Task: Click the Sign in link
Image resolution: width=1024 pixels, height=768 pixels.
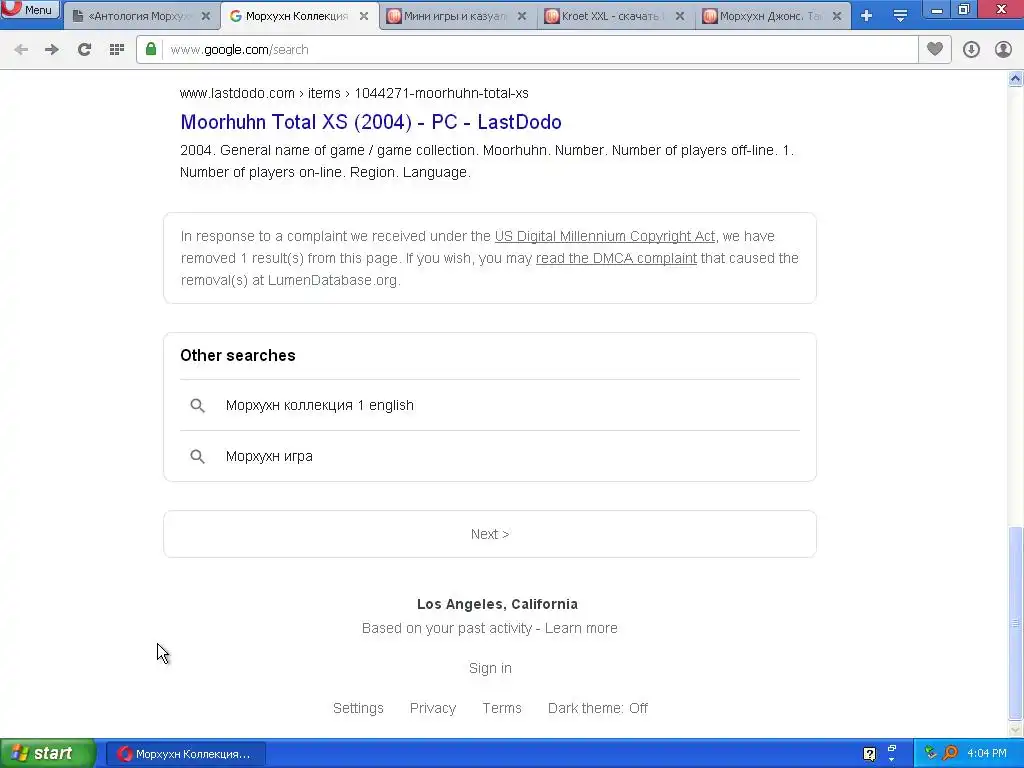Action: pyautogui.click(x=490, y=669)
